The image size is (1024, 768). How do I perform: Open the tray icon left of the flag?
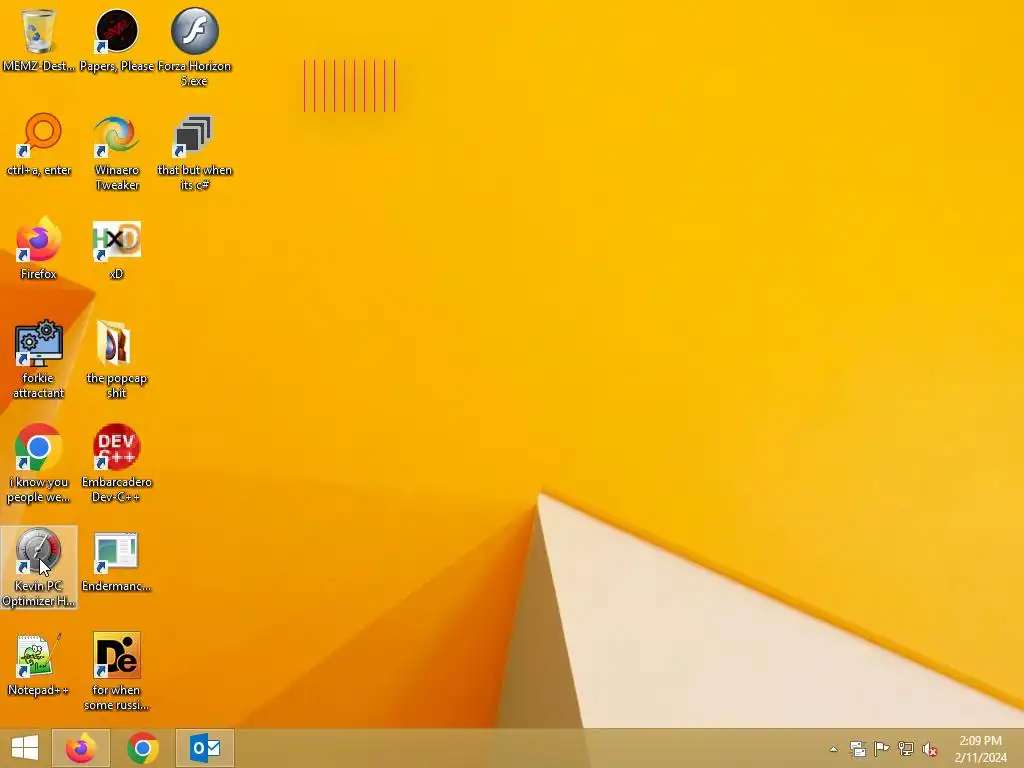click(857, 749)
